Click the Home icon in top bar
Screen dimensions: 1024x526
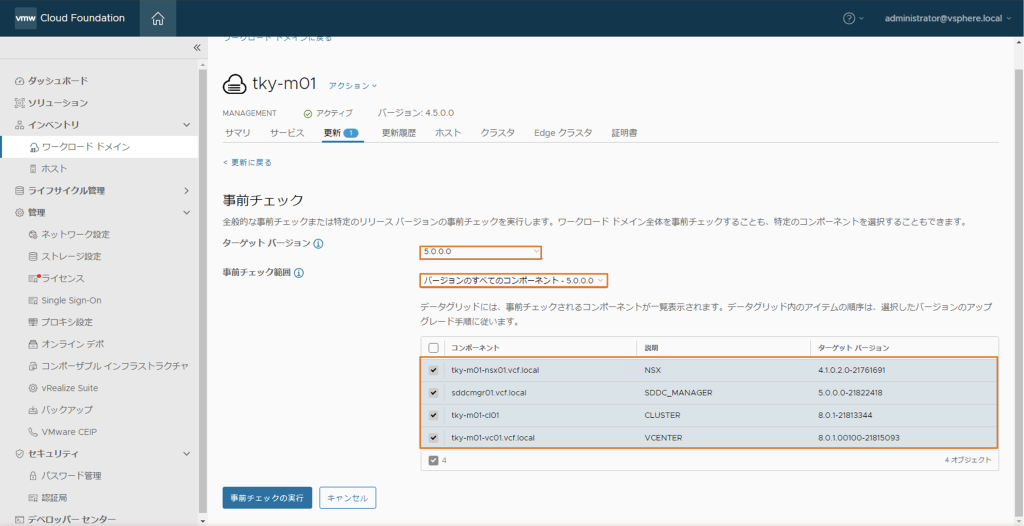[x=158, y=18]
